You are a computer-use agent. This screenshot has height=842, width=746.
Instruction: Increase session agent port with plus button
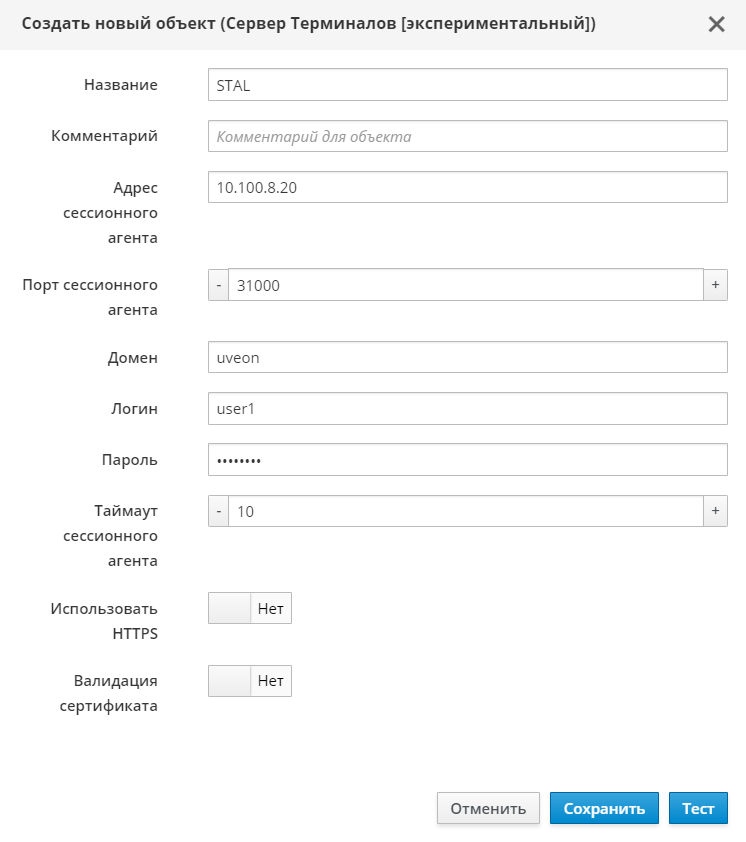pos(715,285)
